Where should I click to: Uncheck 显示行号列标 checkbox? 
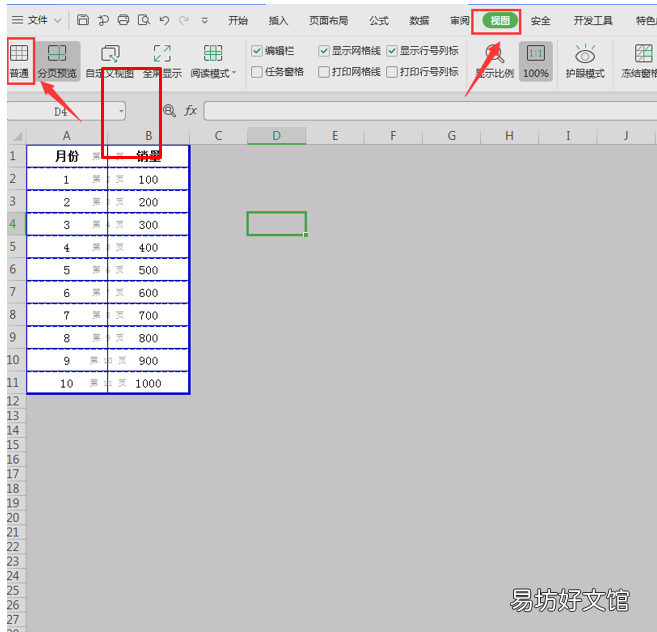point(391,51)
